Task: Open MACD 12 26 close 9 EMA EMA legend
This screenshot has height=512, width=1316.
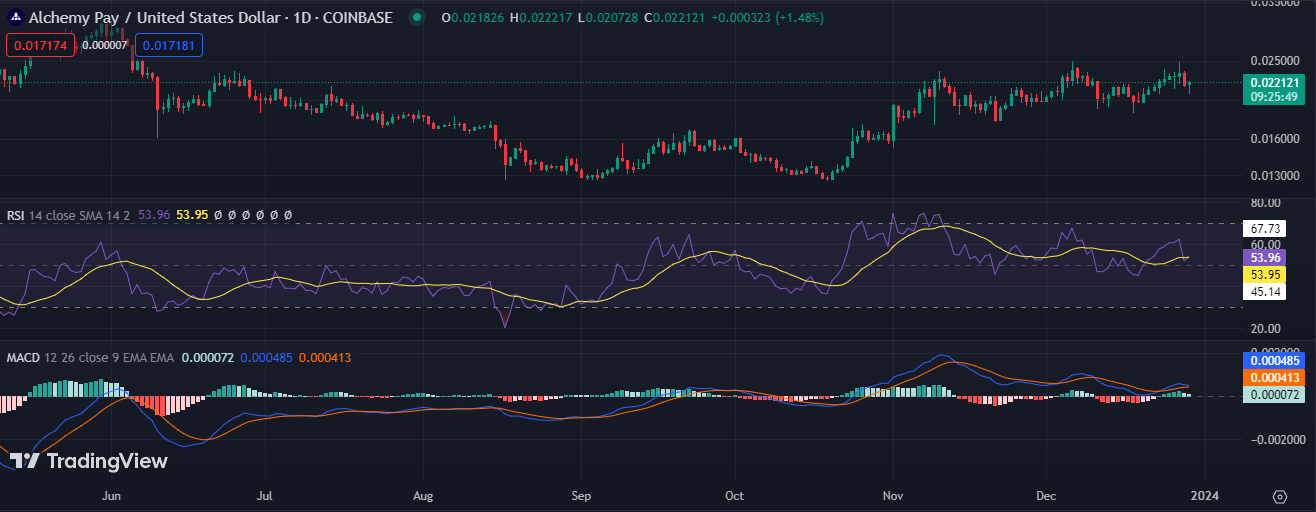Action: [90, 357]
